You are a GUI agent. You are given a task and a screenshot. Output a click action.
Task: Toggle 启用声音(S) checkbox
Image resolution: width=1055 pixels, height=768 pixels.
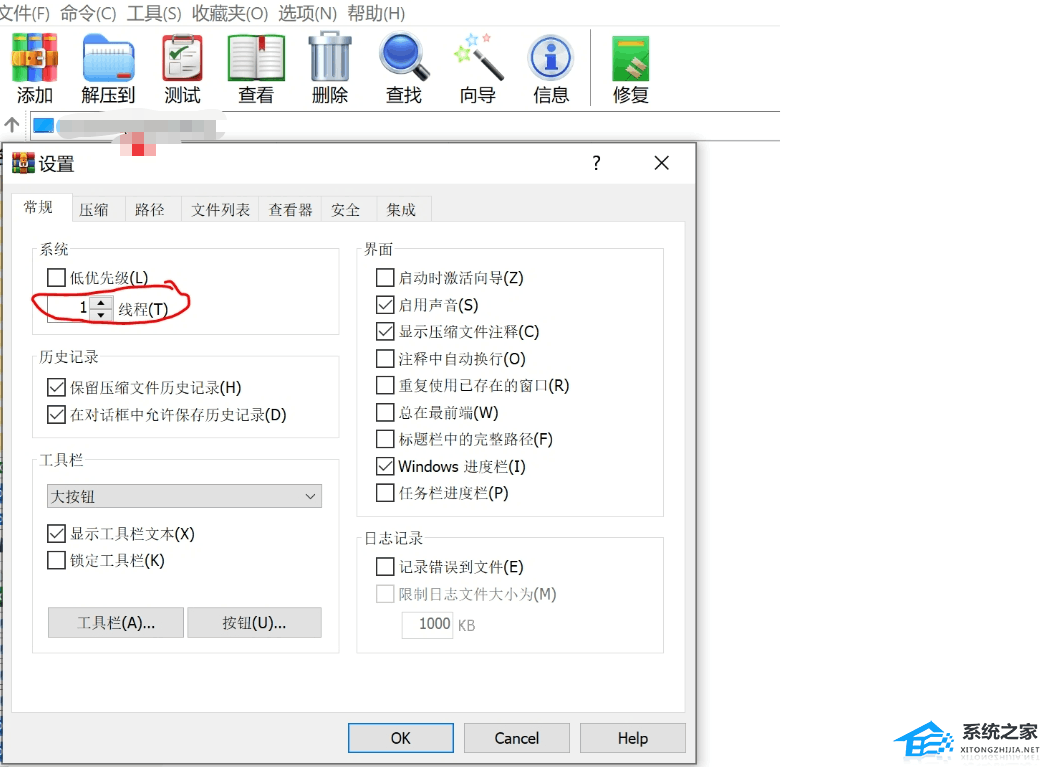(385, 305)
